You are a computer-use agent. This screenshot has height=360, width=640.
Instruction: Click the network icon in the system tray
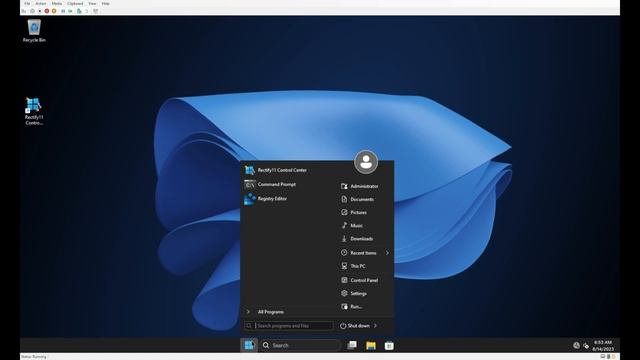pos(586,346)
